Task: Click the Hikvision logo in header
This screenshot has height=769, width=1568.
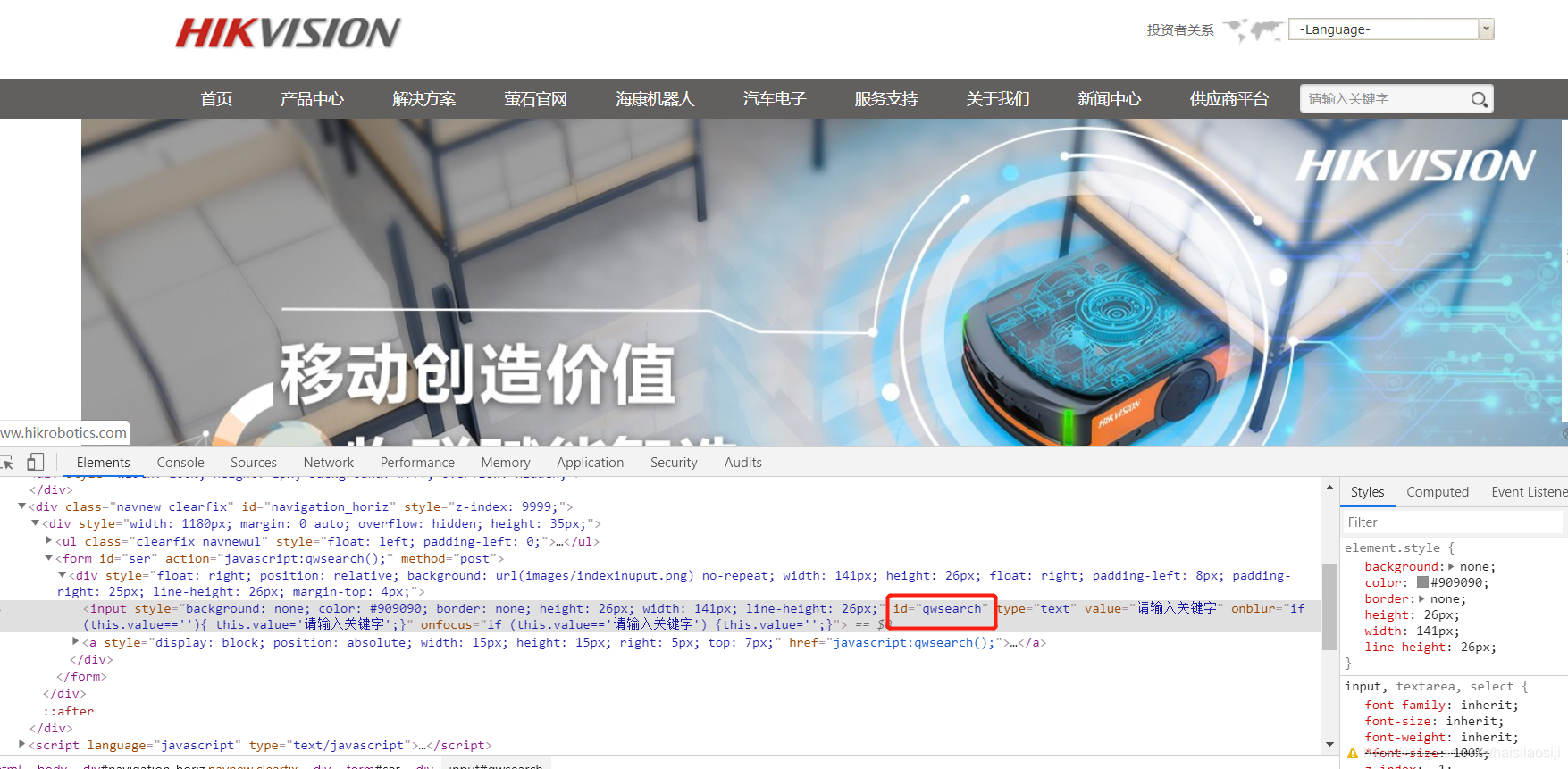Action: pyautogui.click(x=288, y=33)
